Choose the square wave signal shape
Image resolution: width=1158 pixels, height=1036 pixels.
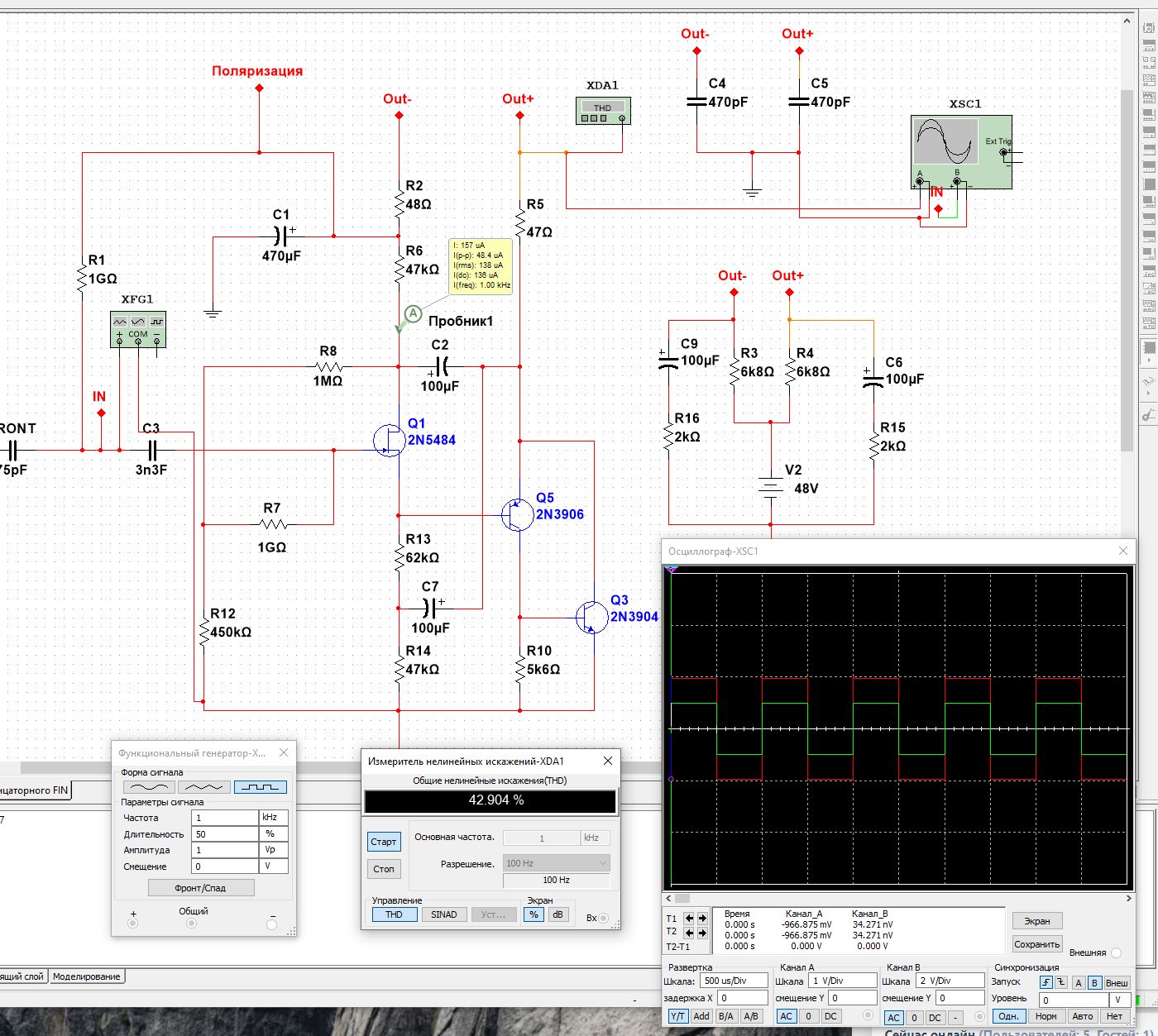coord(260,787)
